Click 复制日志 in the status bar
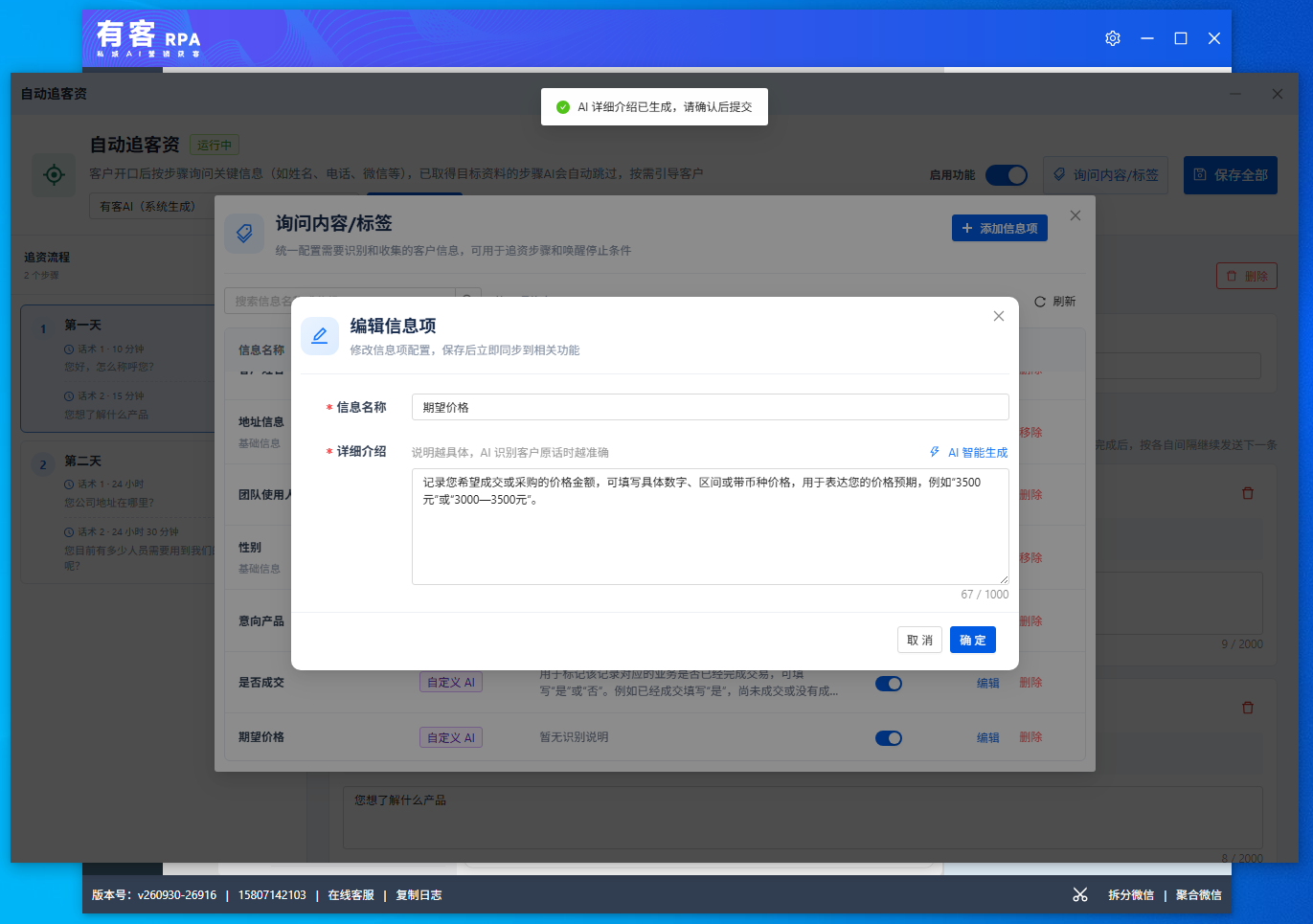This screenshot has width=1313, height=924. (419, 895)
